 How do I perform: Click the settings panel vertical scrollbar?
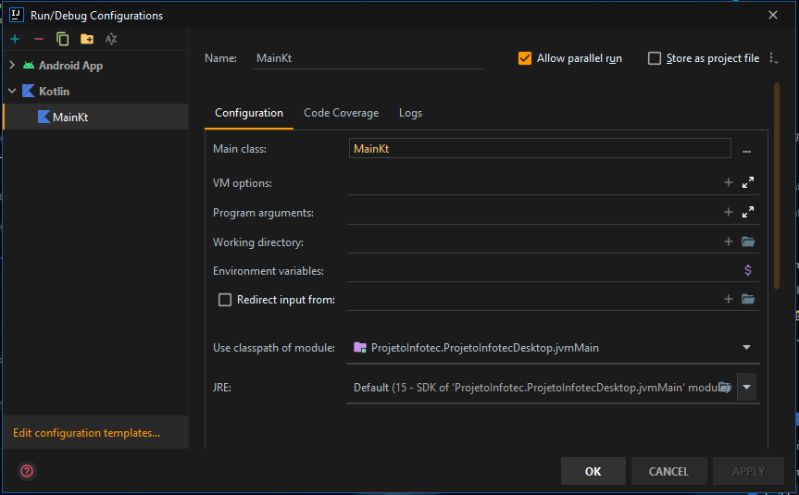(x=777, y=186)
